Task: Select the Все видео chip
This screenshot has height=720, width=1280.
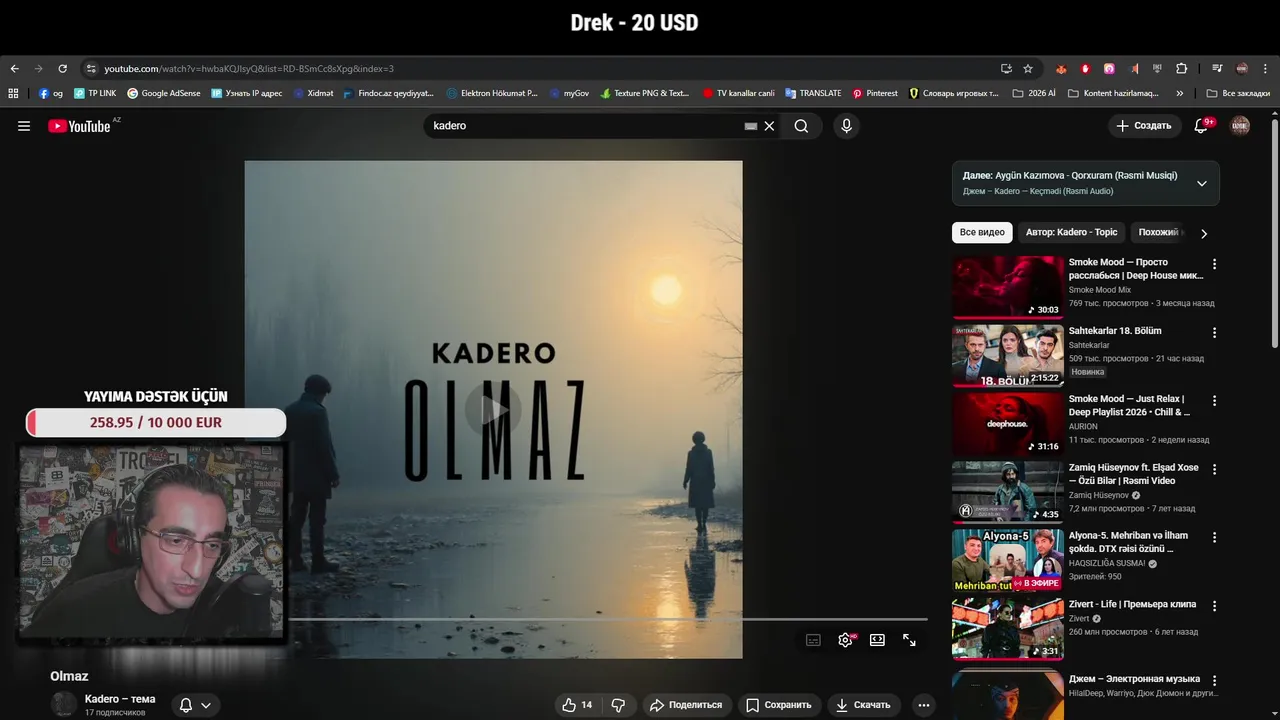Action: (x=982, y=233)
